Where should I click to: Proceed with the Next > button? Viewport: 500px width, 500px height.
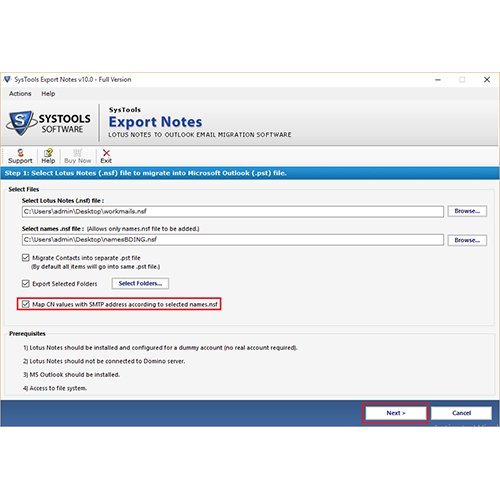(x=396, y=413)
